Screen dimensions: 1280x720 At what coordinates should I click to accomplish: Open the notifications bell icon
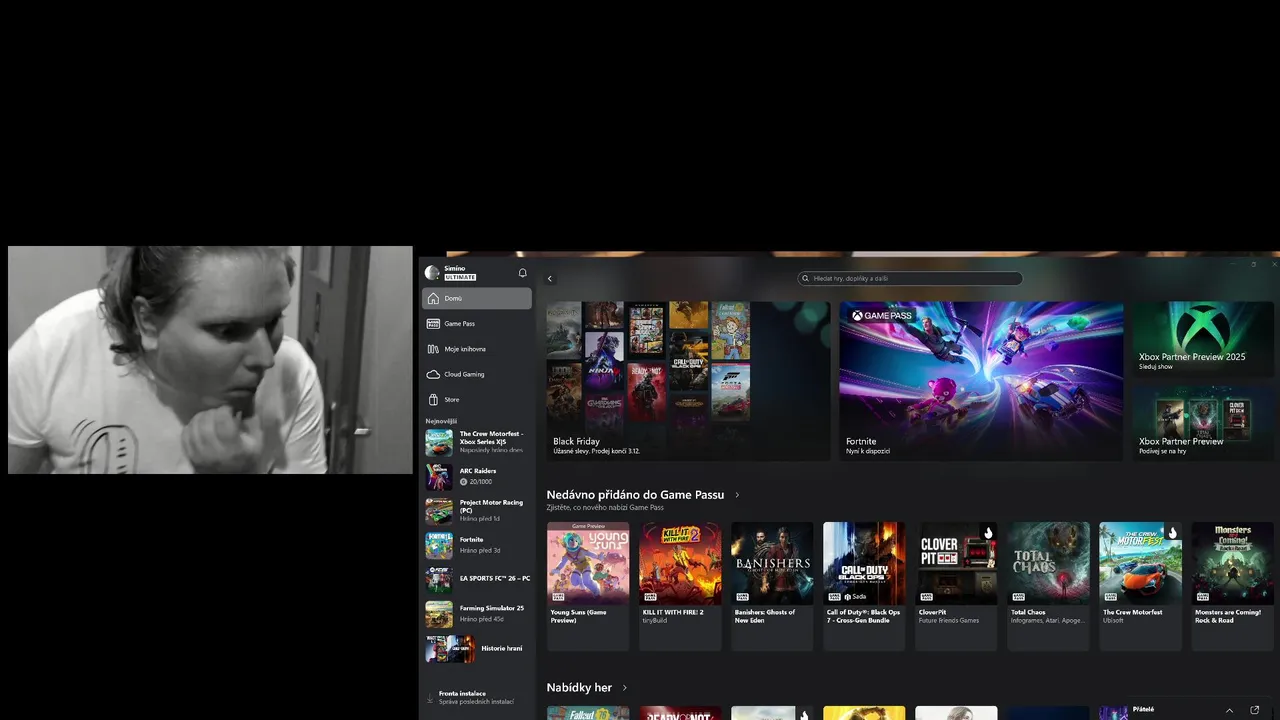click(522, 273)
